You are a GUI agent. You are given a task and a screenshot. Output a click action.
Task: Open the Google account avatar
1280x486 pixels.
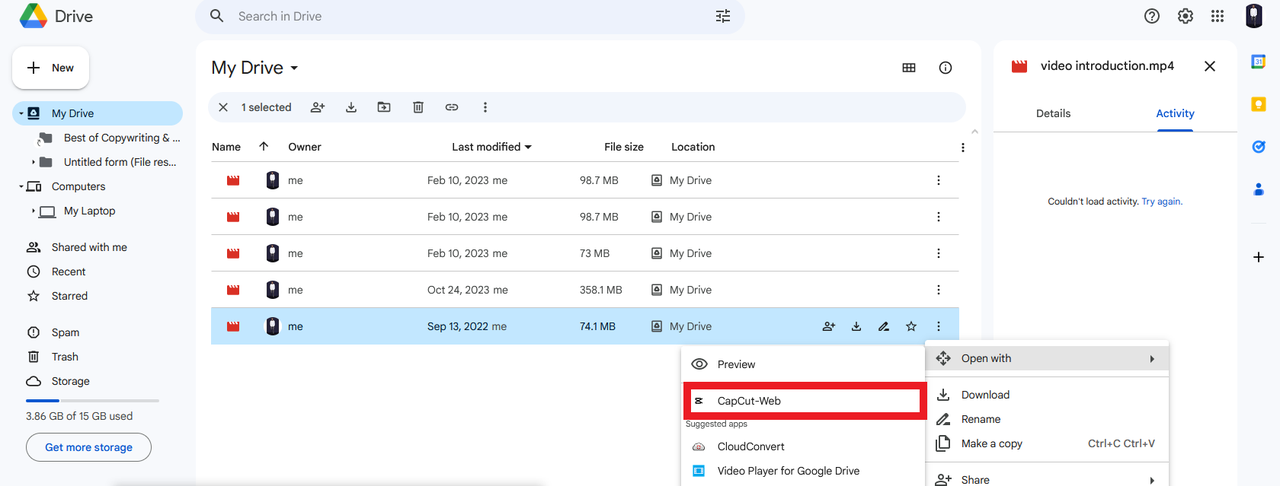1254,16
